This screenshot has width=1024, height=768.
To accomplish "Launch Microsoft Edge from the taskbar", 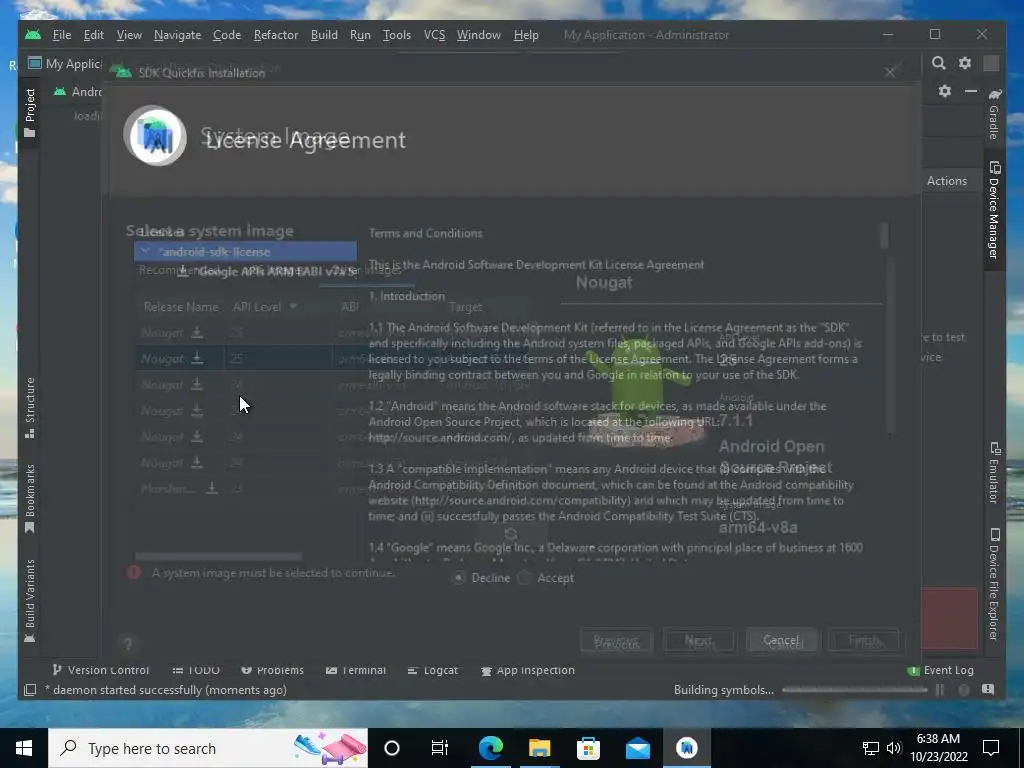I will (x=491, y=748).
